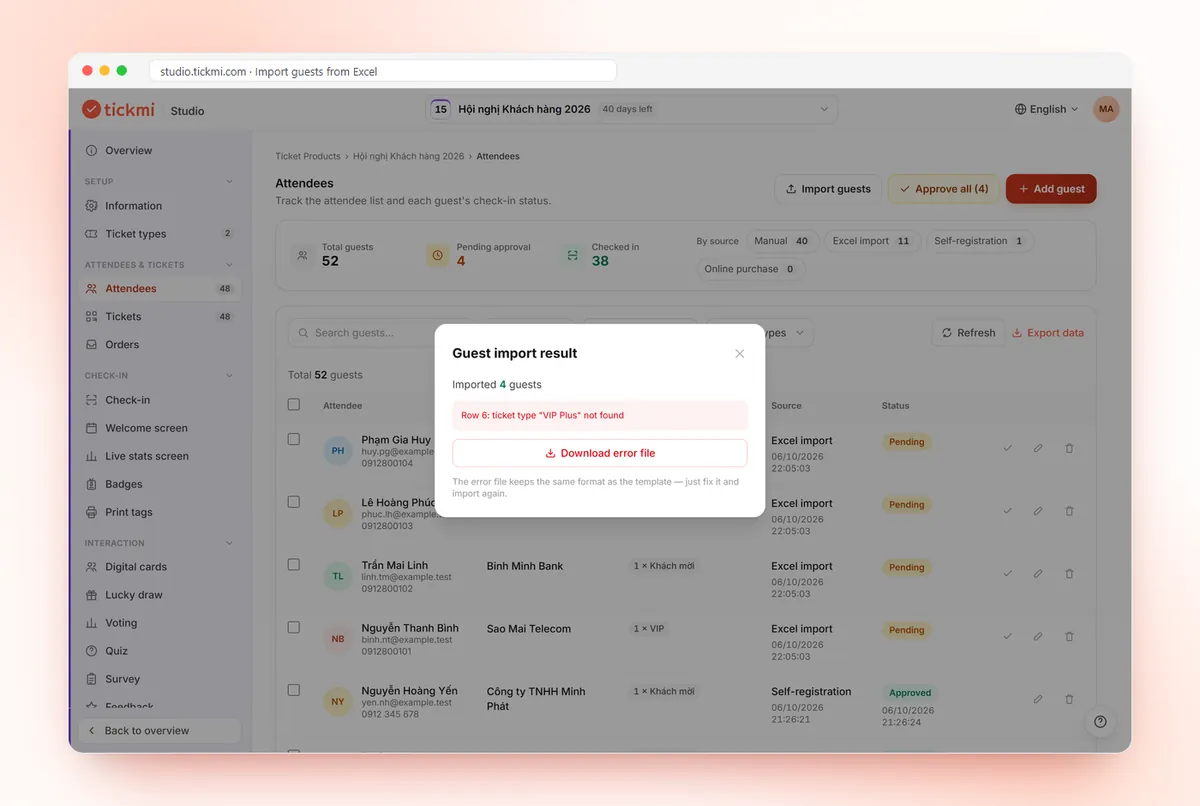Edit the Lê Hoàng Phúc guest row
Viewport: 1200px width, 806px height.
tap(1038, 511)
